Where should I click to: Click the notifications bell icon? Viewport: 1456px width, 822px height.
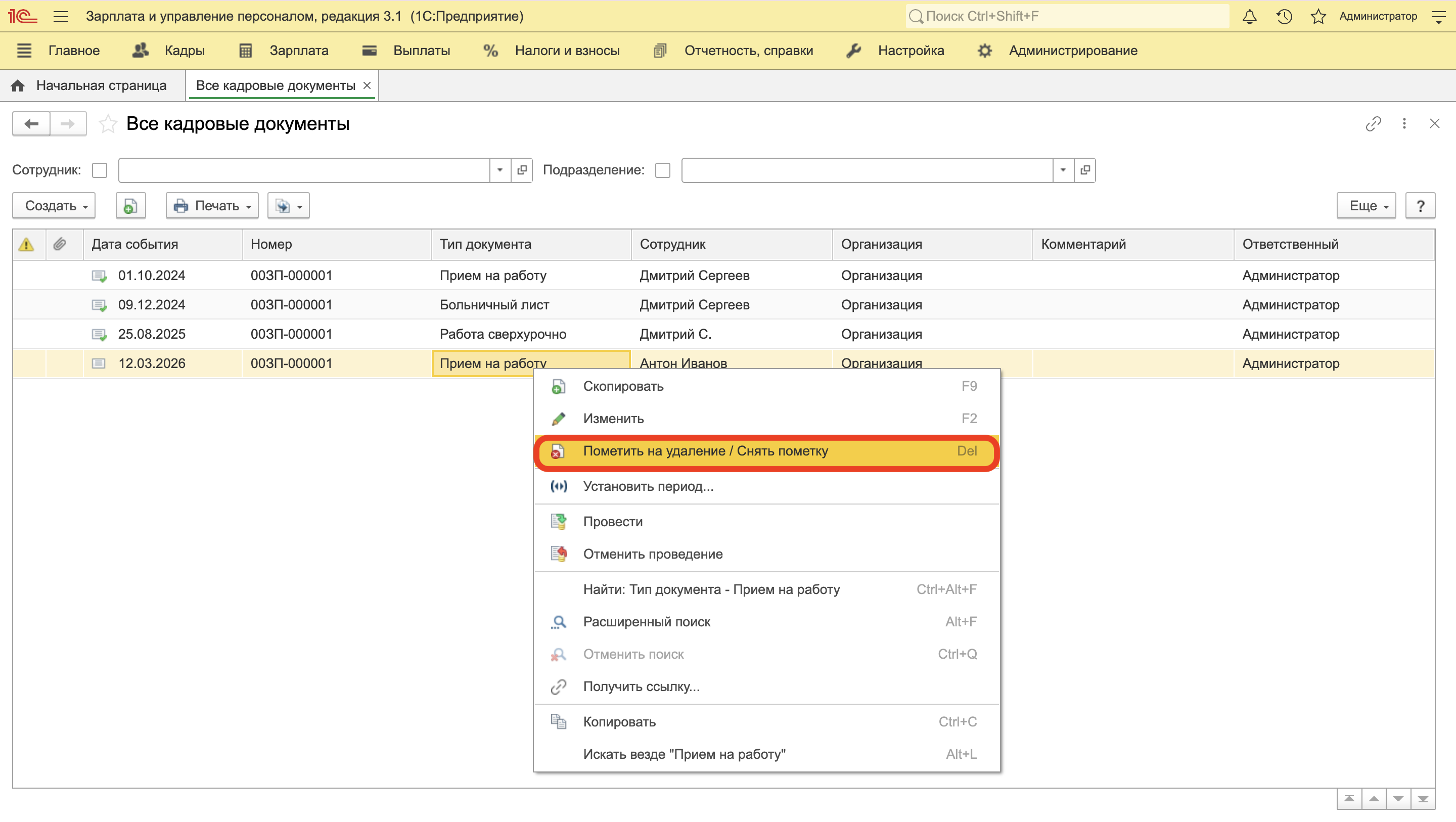[x=1249, y=16]
